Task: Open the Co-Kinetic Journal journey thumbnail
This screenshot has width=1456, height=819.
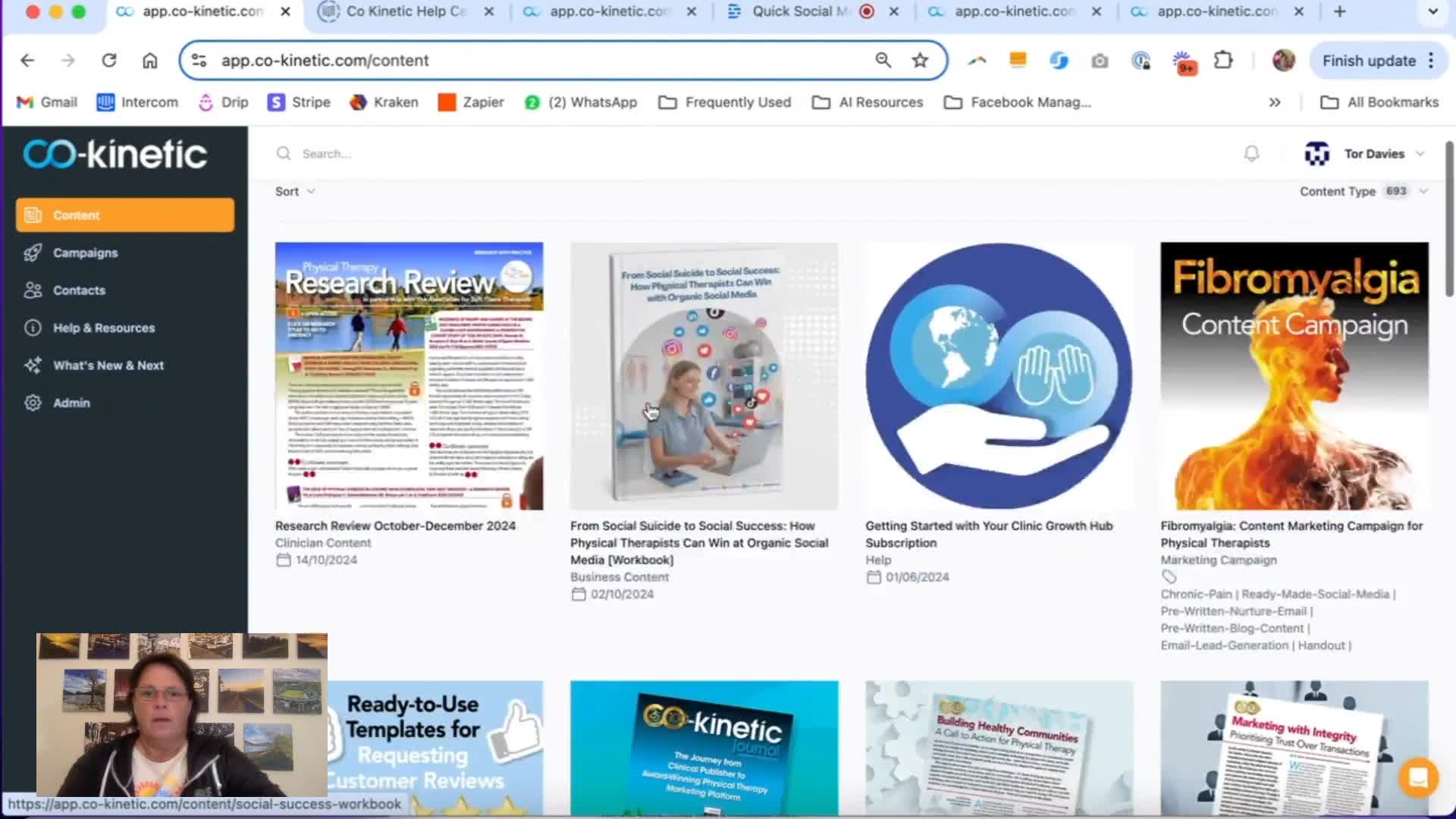Action: click(704, 748)
